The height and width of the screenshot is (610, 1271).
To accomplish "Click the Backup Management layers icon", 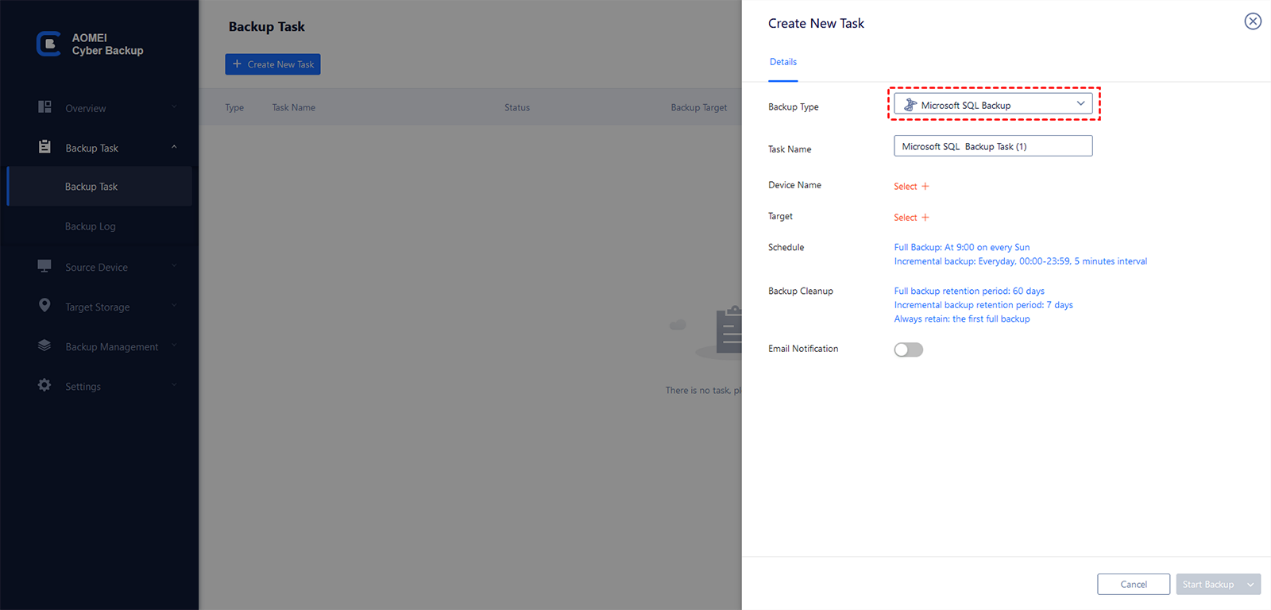I will pos(45,346).
